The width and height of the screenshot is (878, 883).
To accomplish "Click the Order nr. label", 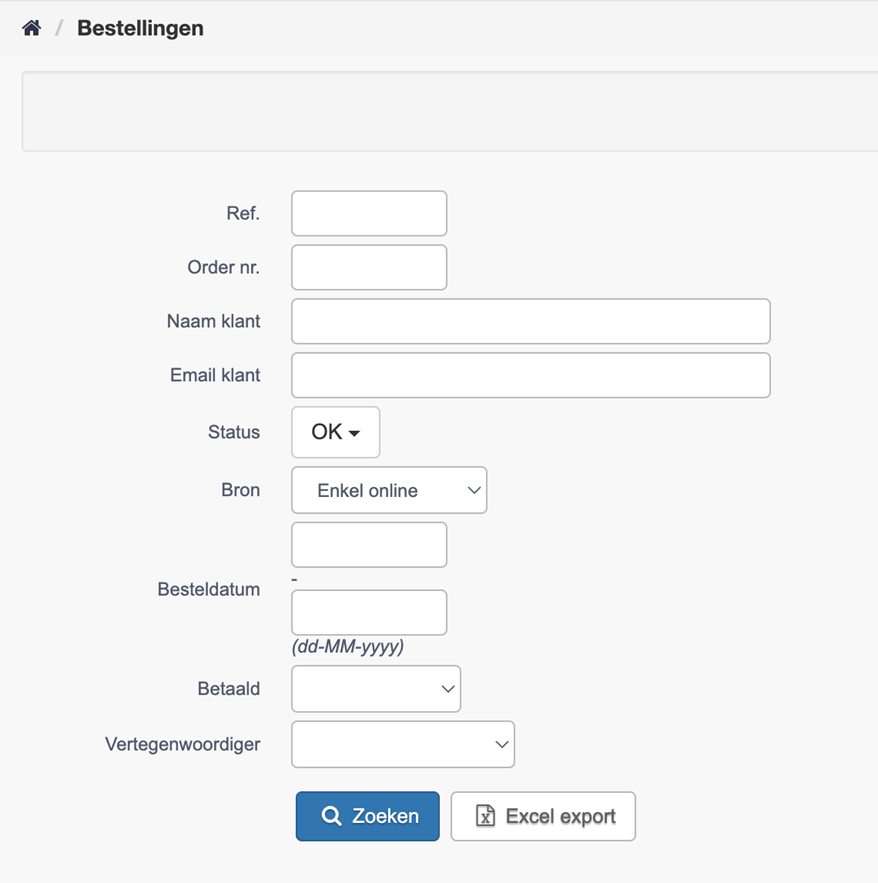I will click(x=224, y=267).
